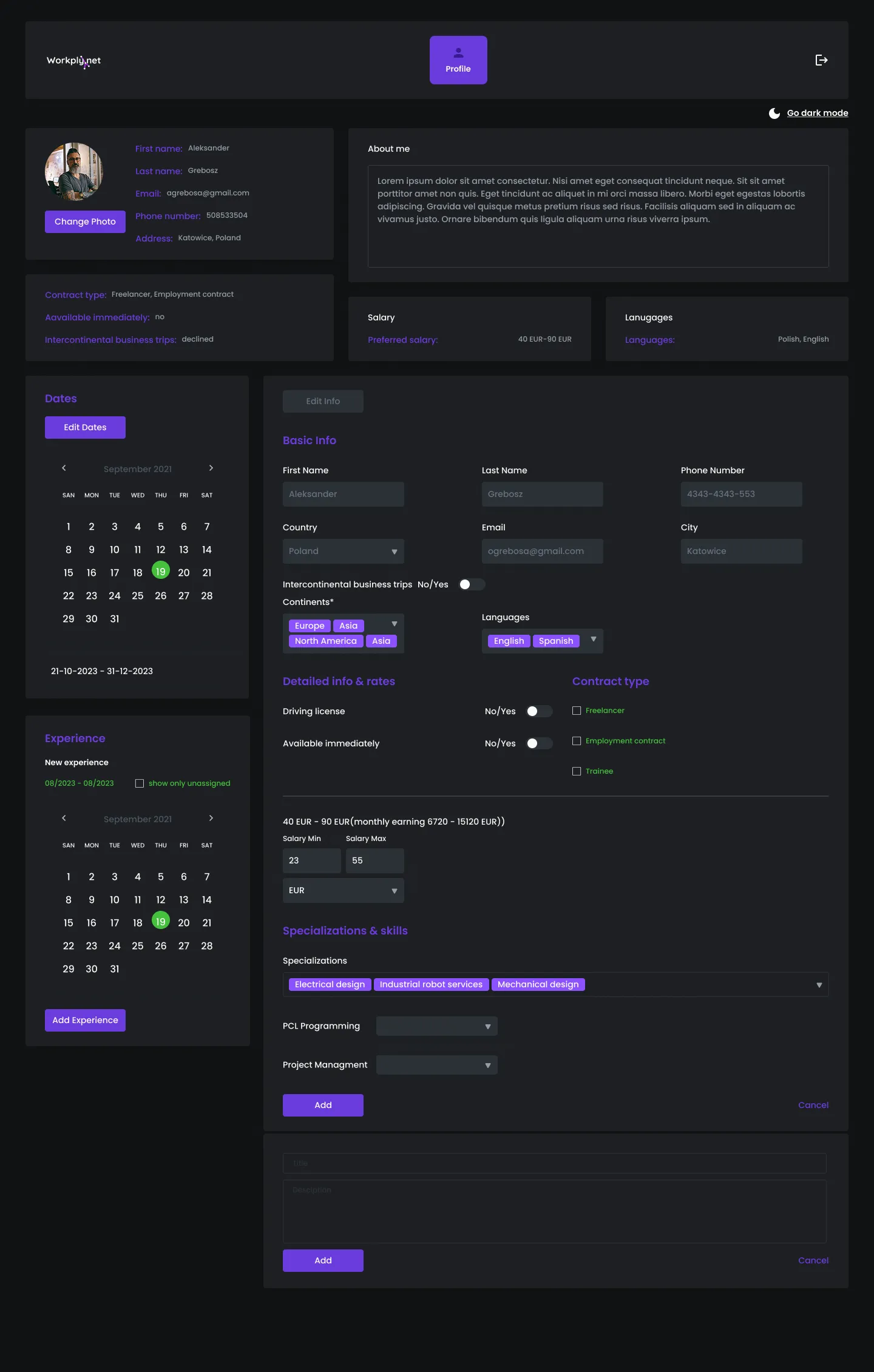Go to next month in Experience calendar
The image size is (874, 1372).
point(211,818)
